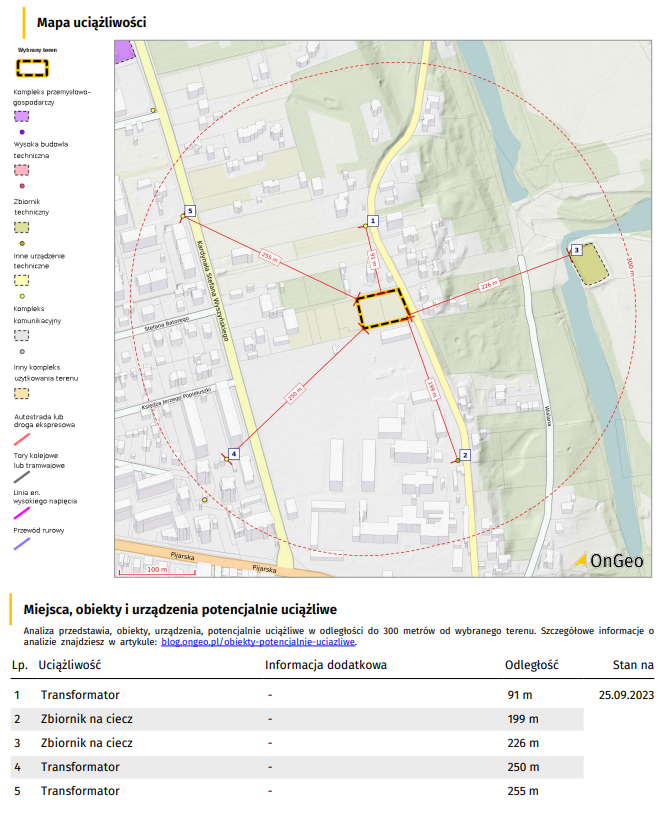Click the pink 'Wysoka budowla techniczna' swatch
The image size is (669, 819).
point(21,170)
